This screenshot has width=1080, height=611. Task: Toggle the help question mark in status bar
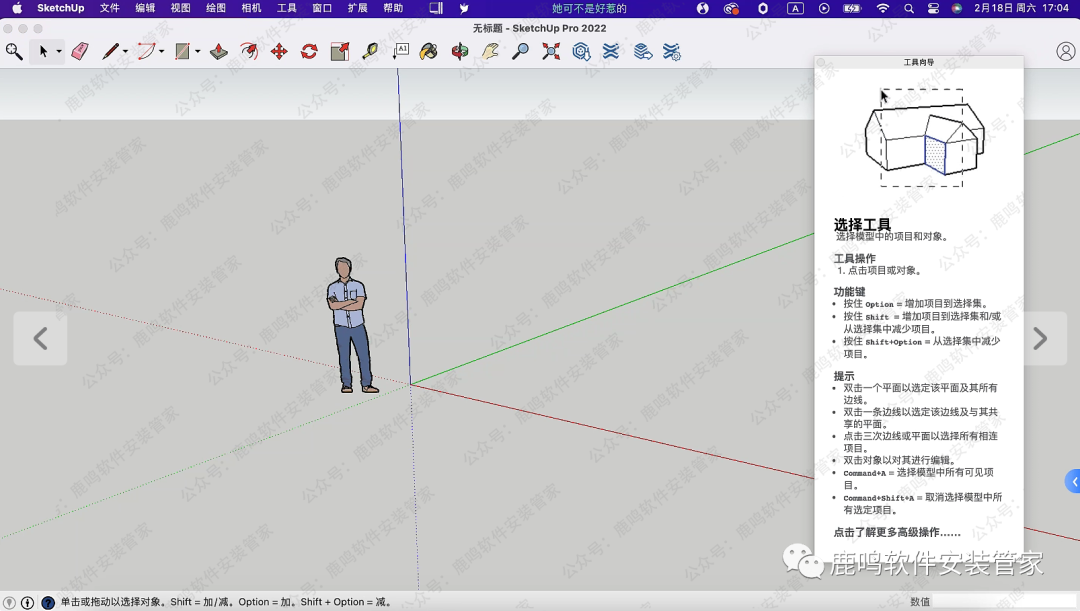click(x=47, y=603)
